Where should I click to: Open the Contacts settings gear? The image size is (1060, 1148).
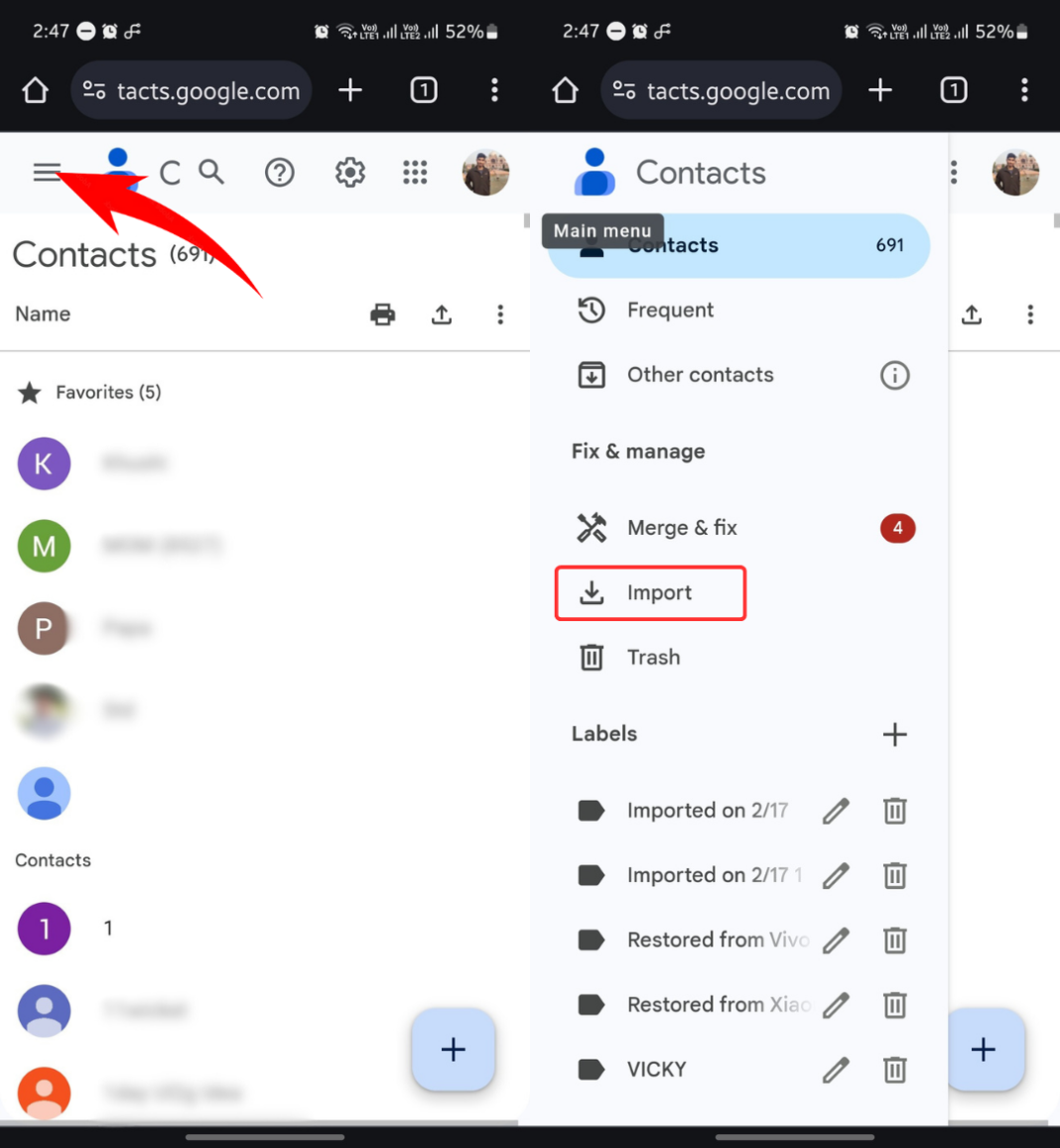(x=349, y=172)
